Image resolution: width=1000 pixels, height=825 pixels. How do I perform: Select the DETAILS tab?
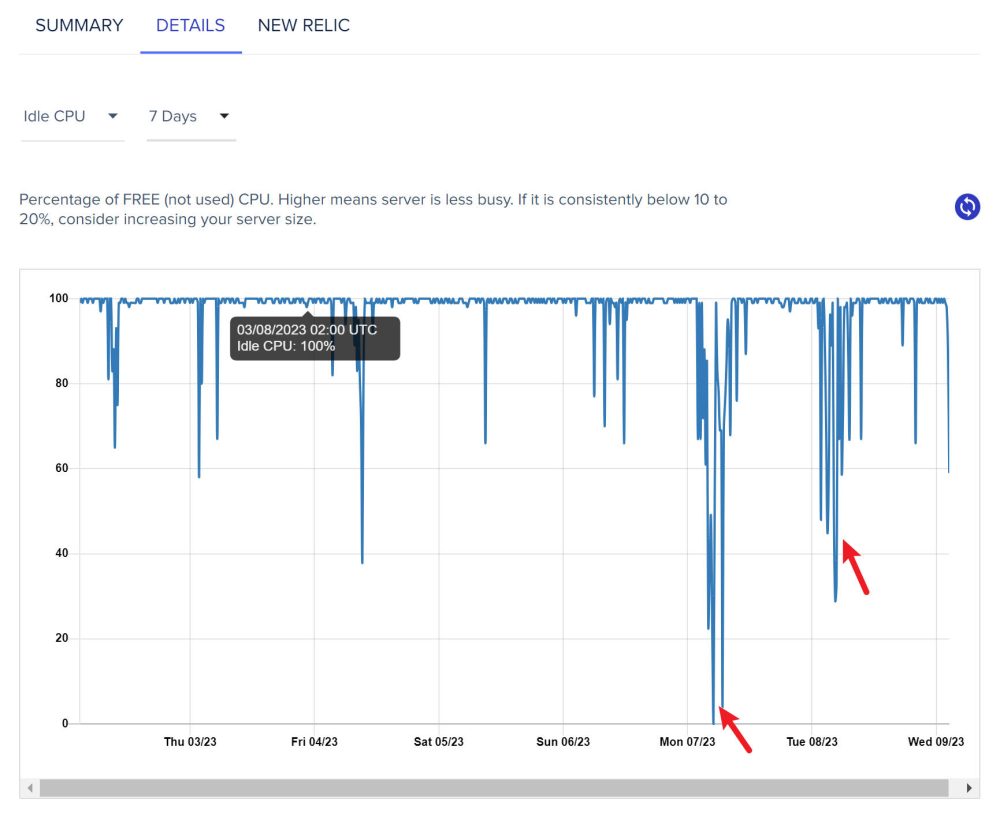(191, 26)
